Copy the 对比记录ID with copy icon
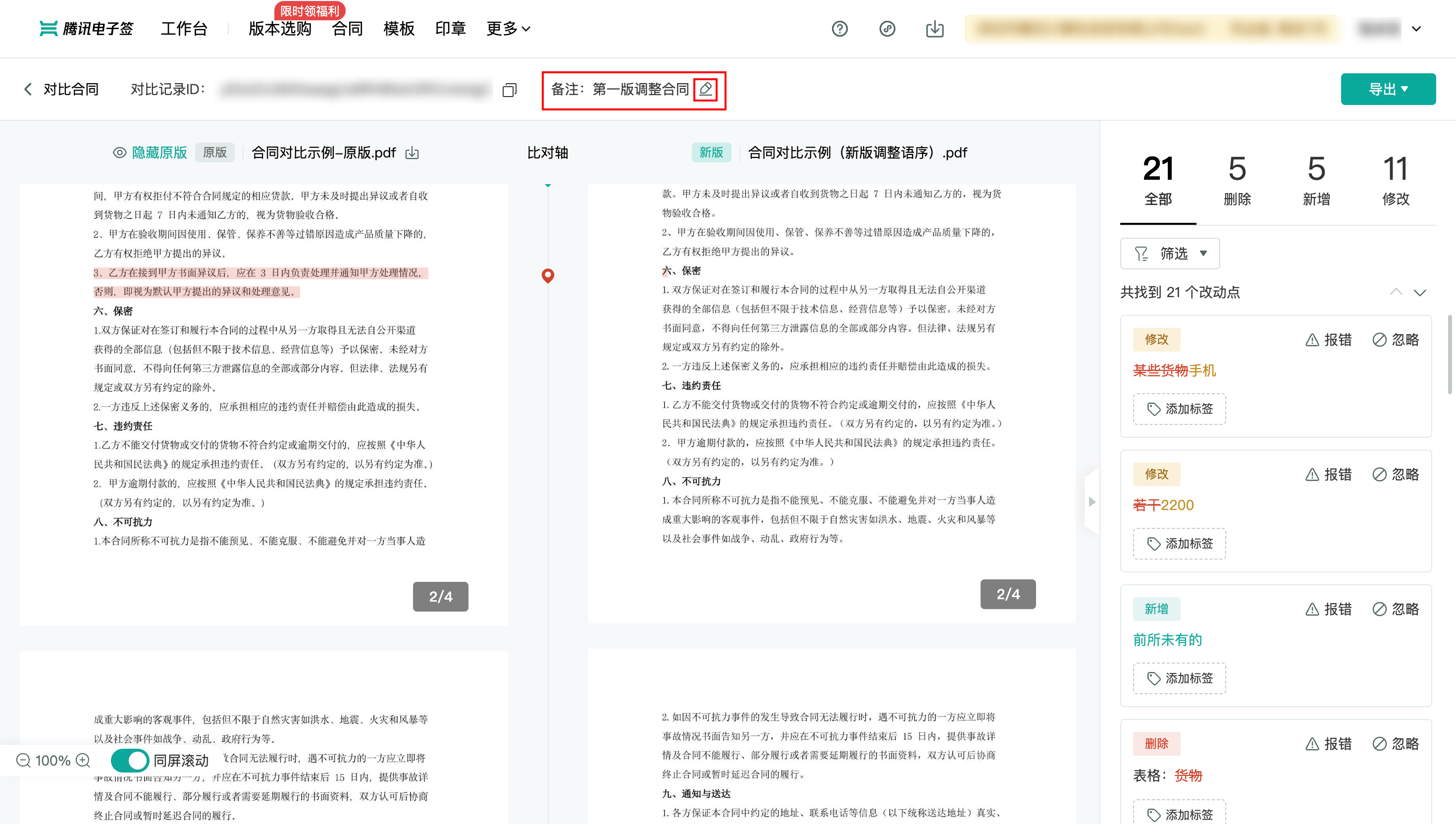 coord(509,90)
